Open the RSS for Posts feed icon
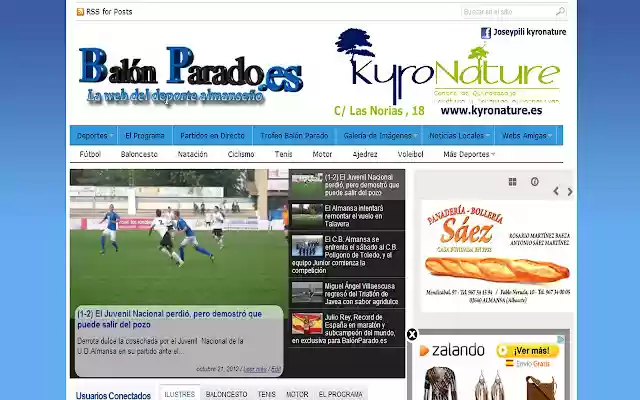 (x=80, y=12)
